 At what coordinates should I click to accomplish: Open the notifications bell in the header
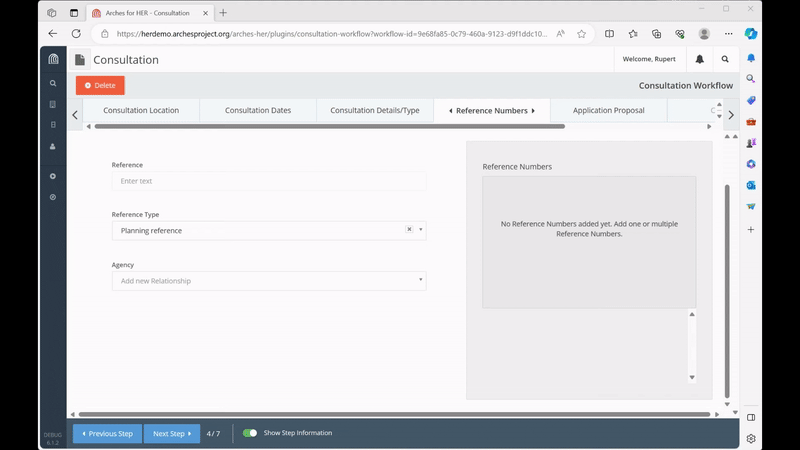pos(699,59)
